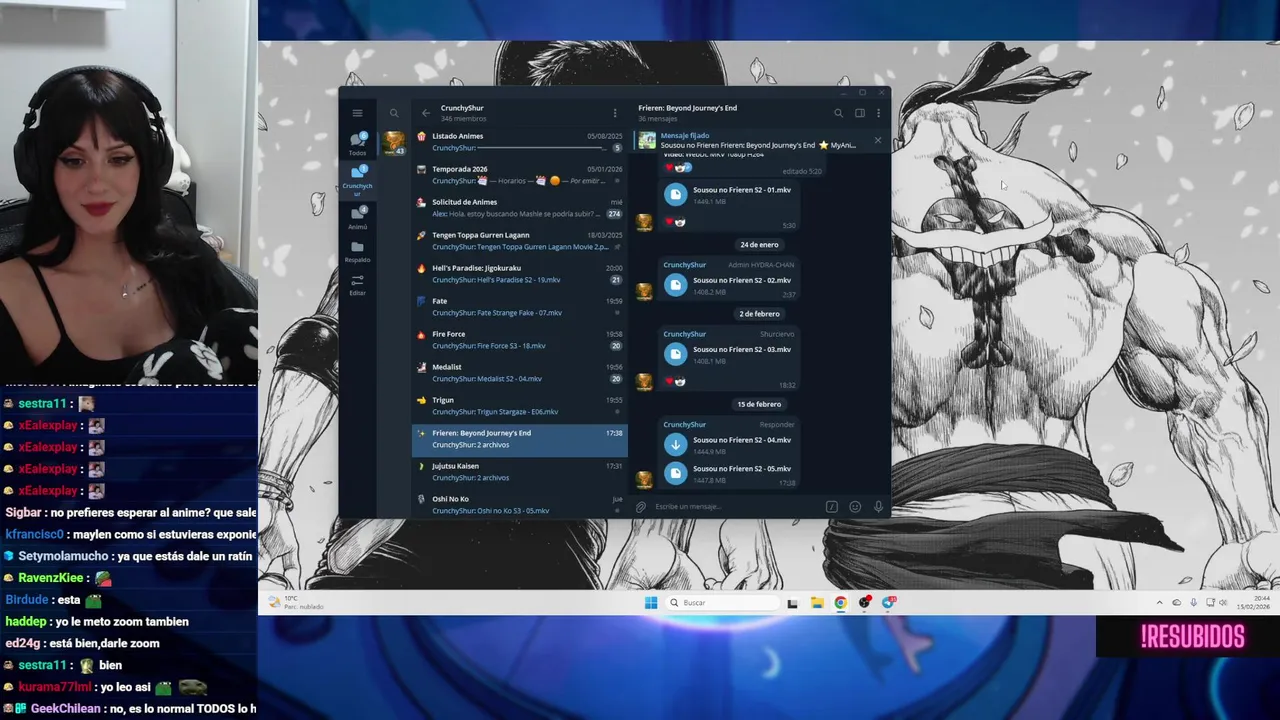
Task: Open the Oshi No Ko topic
Action: (x=520, y=504)
